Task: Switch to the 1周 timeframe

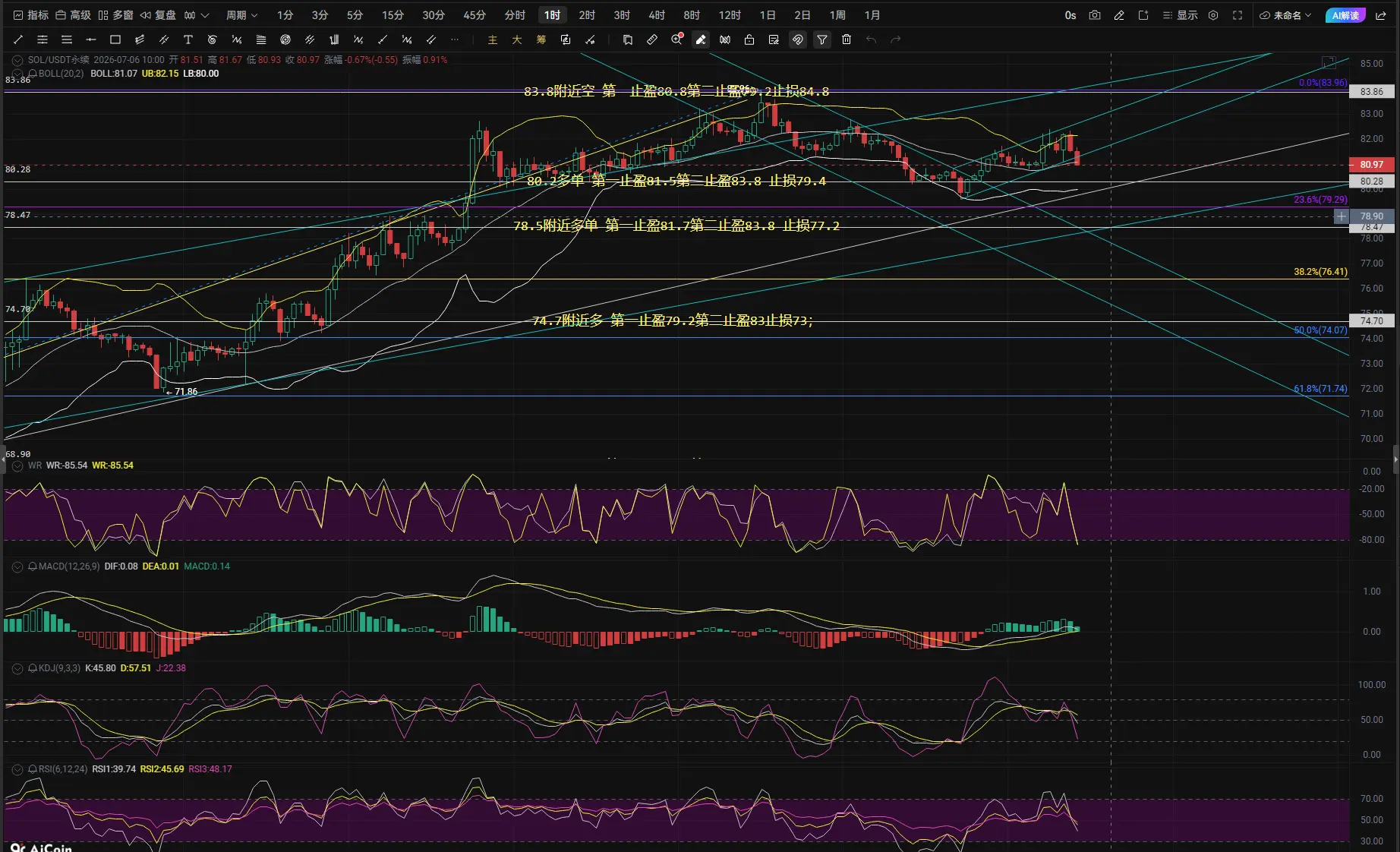Action: 837,15
